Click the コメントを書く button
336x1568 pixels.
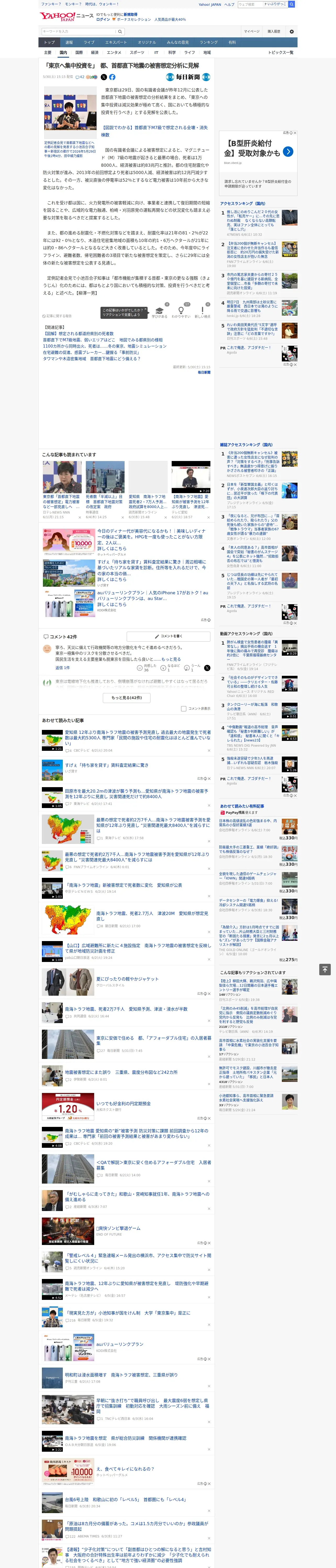(169, 637)
